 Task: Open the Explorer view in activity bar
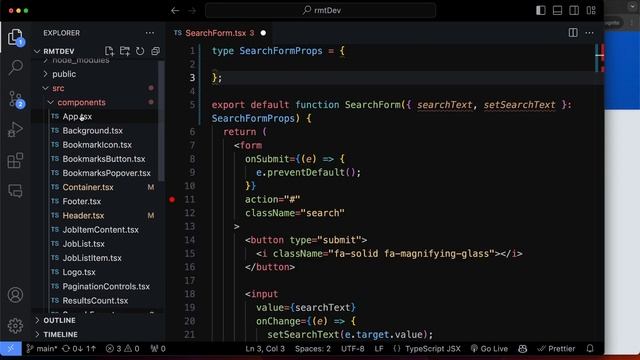[x=16, y=37]
